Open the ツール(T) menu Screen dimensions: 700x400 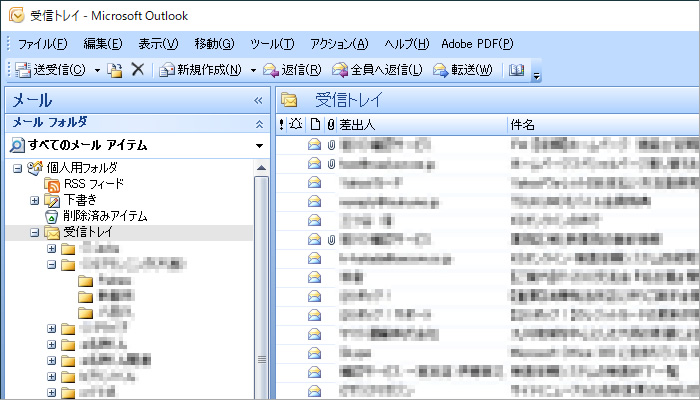coord(272,44)
